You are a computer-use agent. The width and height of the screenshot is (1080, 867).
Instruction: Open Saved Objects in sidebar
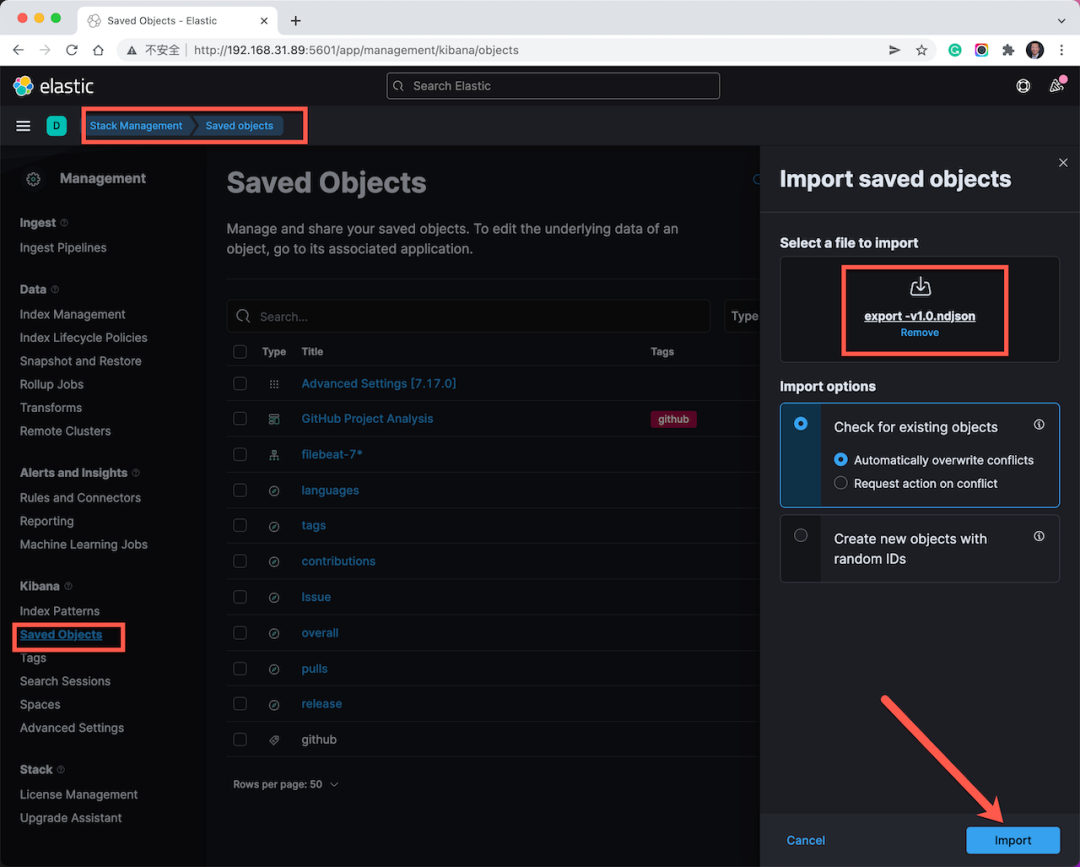61,635
